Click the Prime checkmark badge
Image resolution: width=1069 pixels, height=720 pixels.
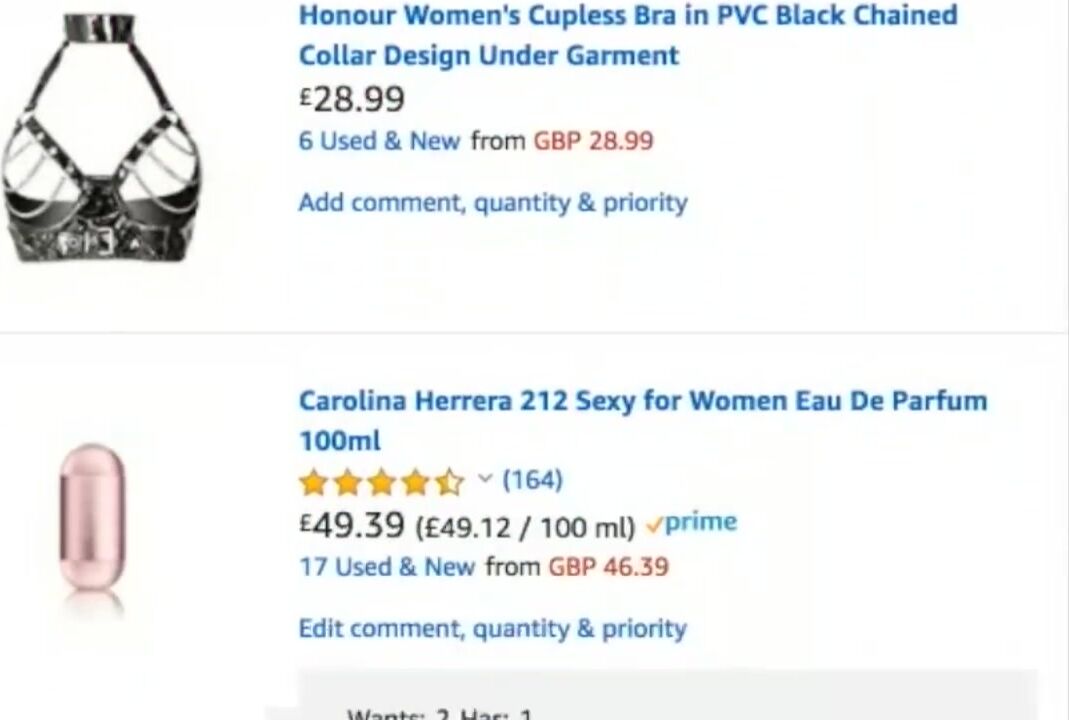[x=691, y=523]
